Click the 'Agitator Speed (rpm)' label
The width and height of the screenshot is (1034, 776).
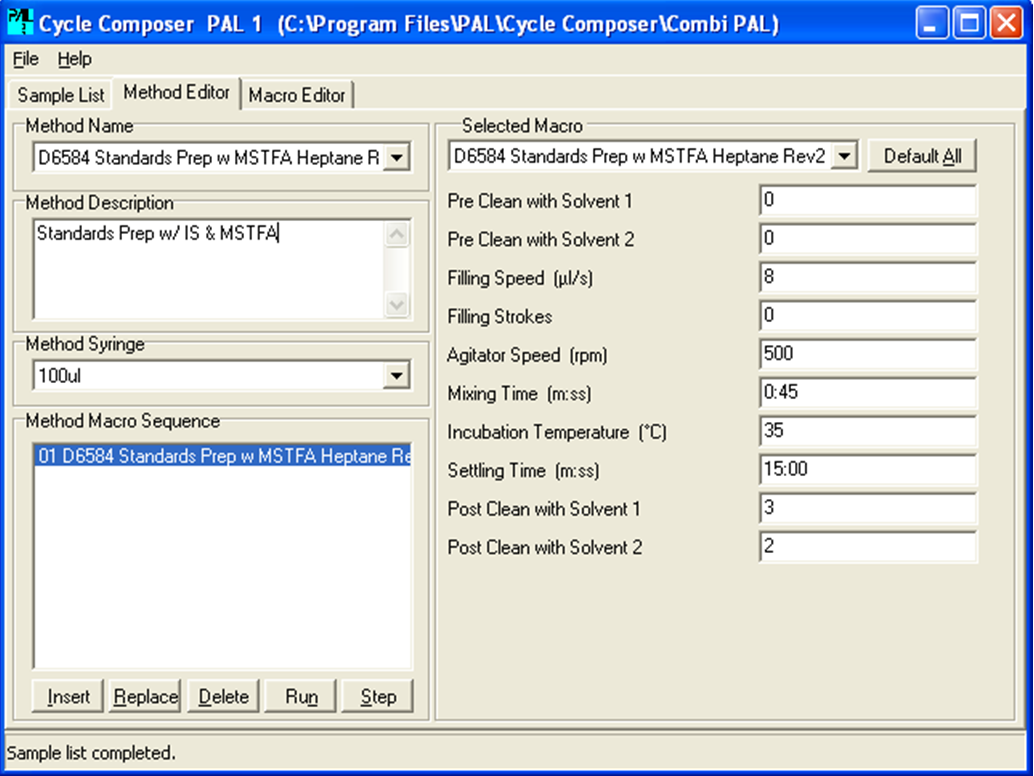527,355
